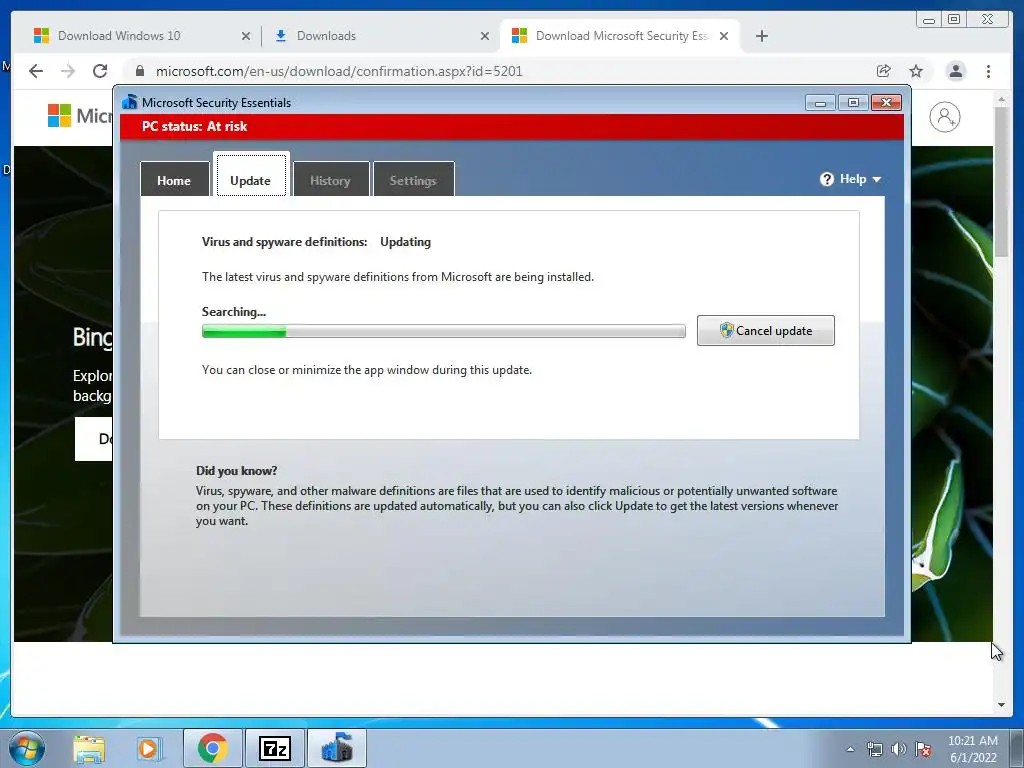
Task: Click the 'PC status: At risk' banner
Action: [511, 127]
